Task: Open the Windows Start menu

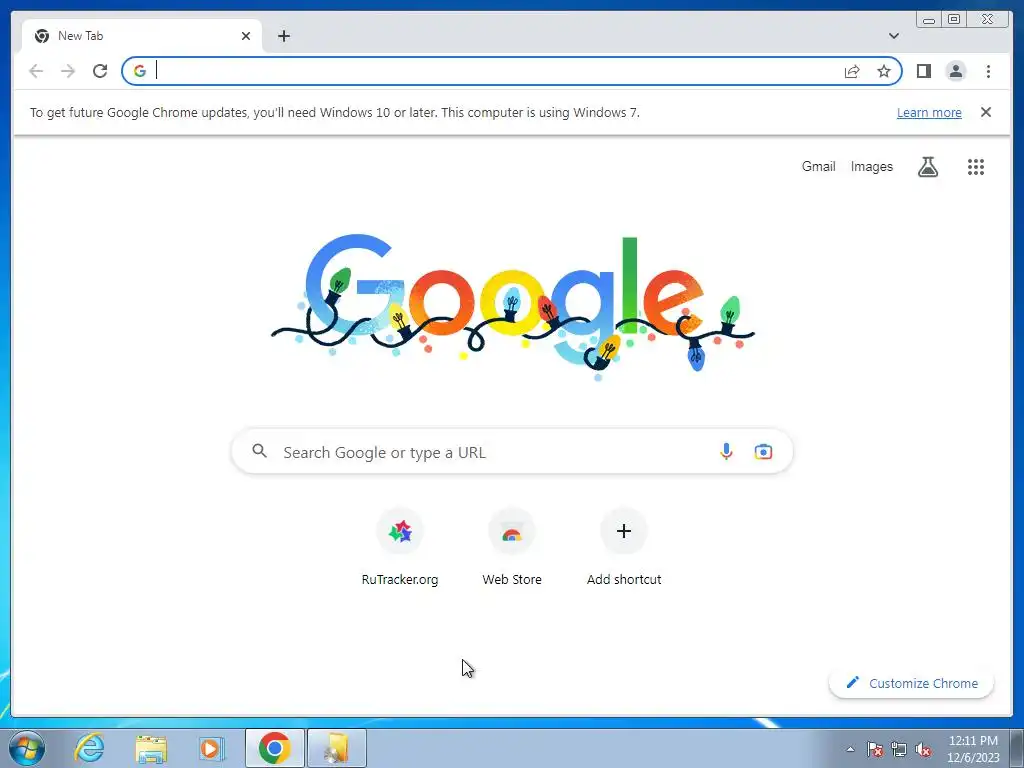Action: coord(27,748)
